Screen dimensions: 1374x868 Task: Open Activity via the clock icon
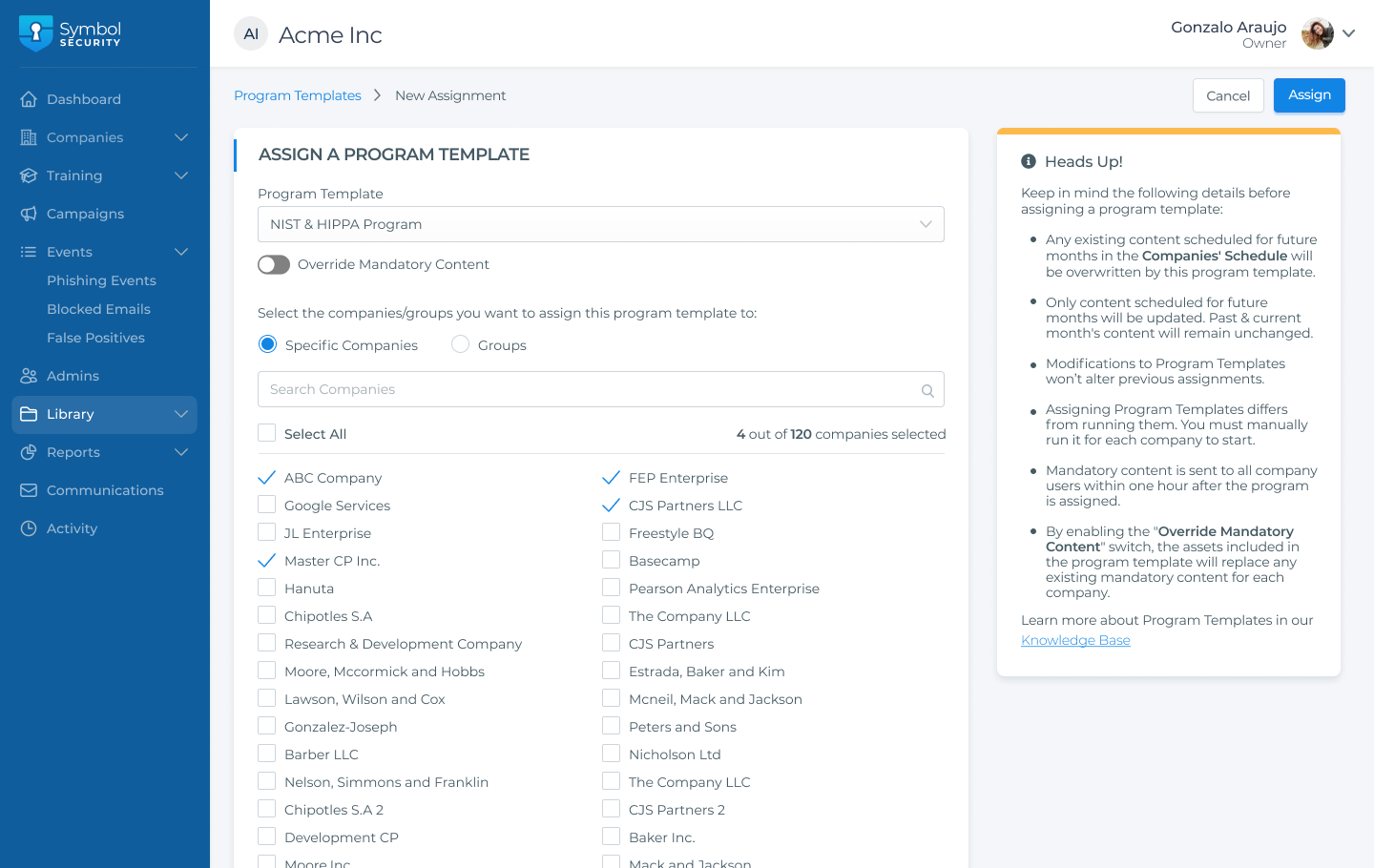tap(30, 528)
